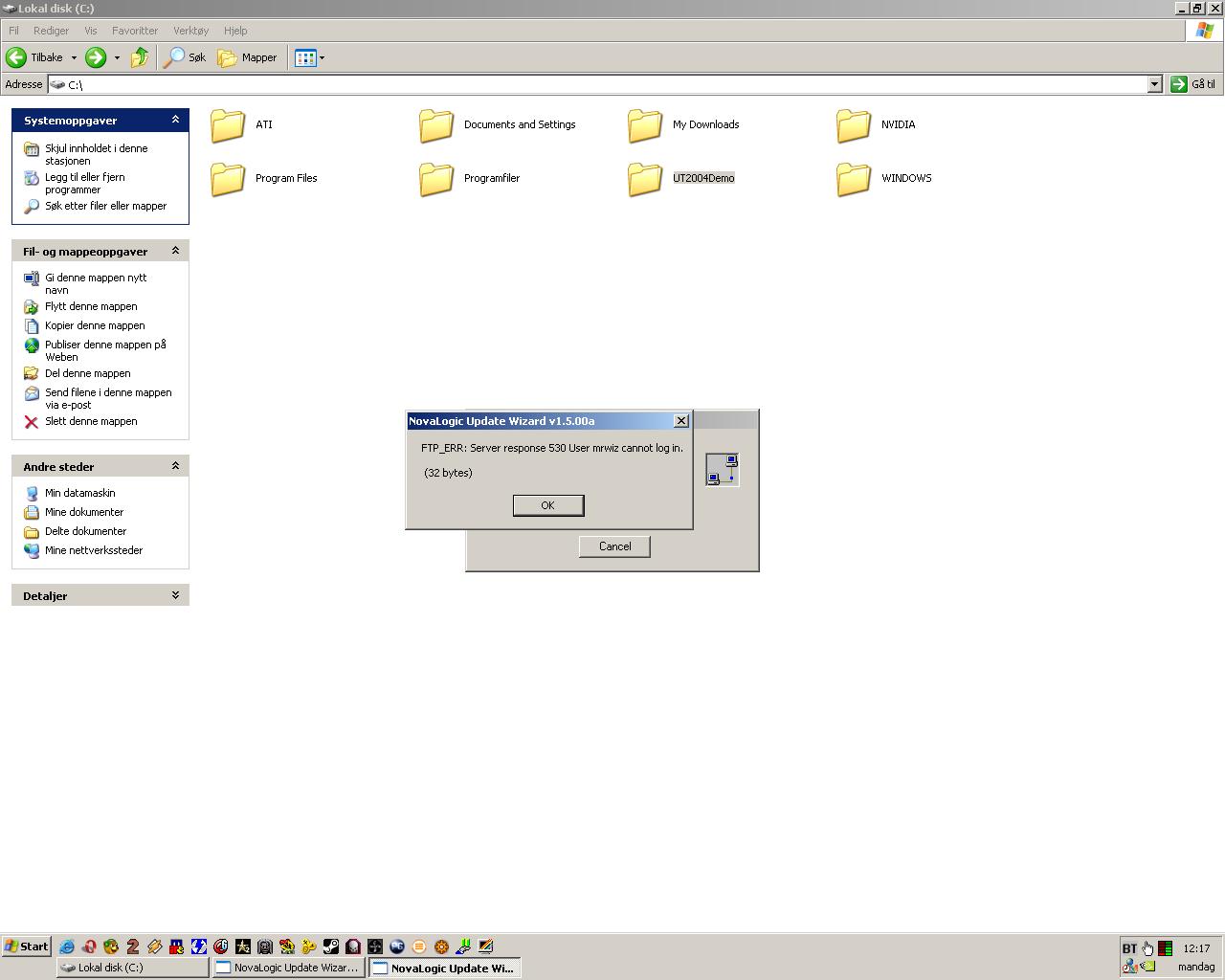Screen dimensions: 1225x980
Task: Click Søk etter filer eller mapper
Action: click(x=105, y=206)
